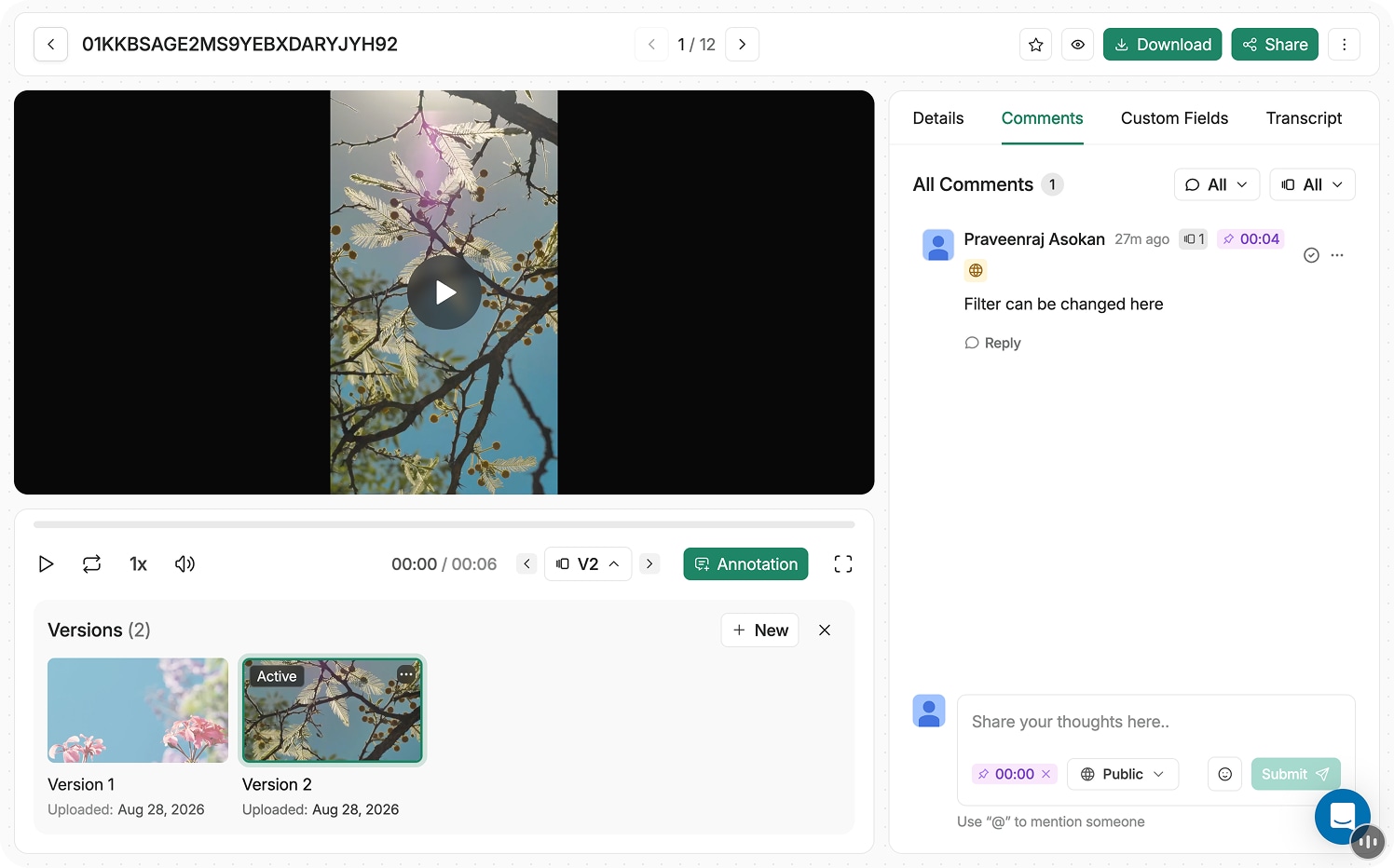Click the Share button
Screen dimensions: 1394x868
coord(1275,45)
